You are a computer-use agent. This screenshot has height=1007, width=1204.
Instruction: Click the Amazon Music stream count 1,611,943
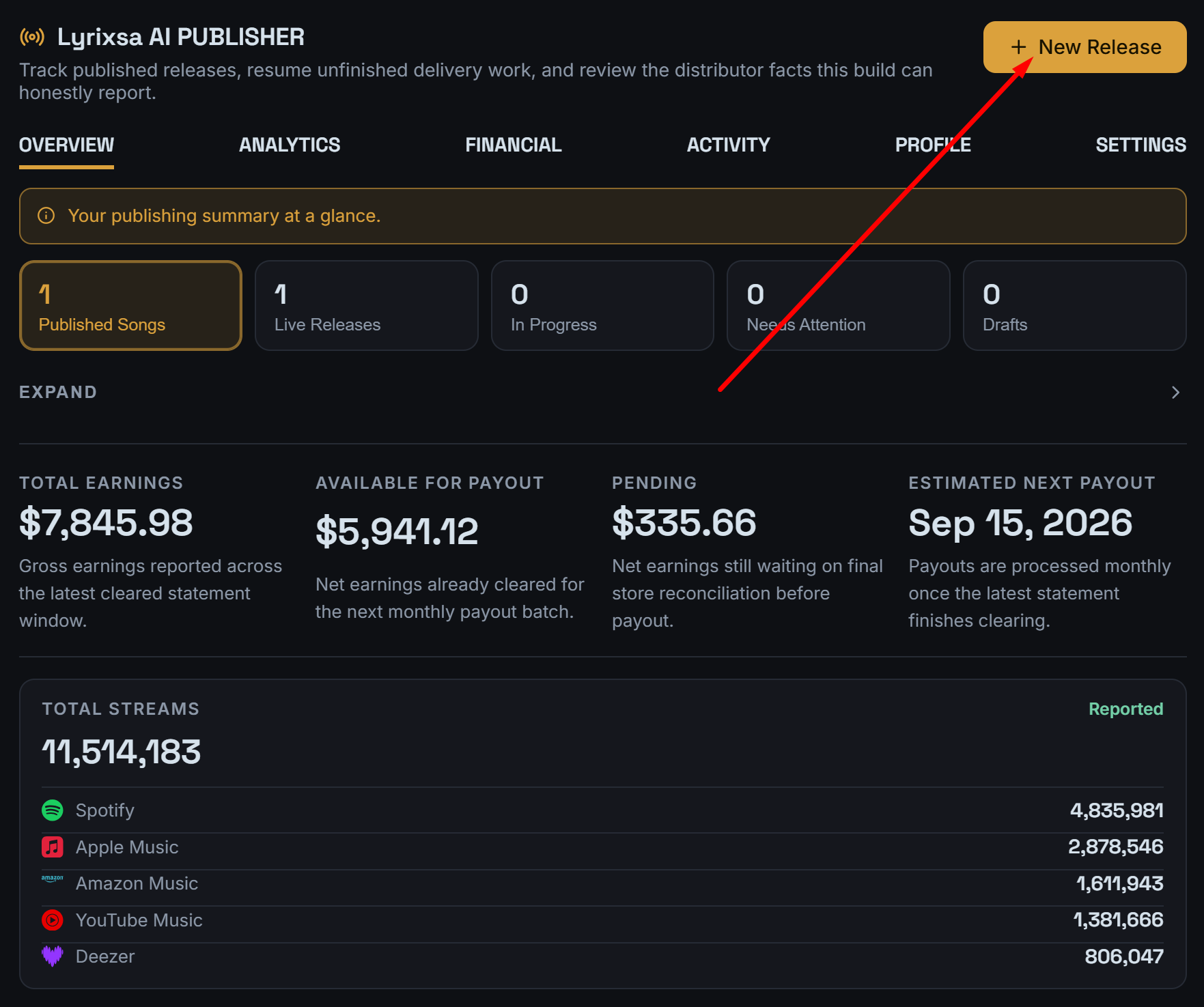click(x=1119, y=883)
